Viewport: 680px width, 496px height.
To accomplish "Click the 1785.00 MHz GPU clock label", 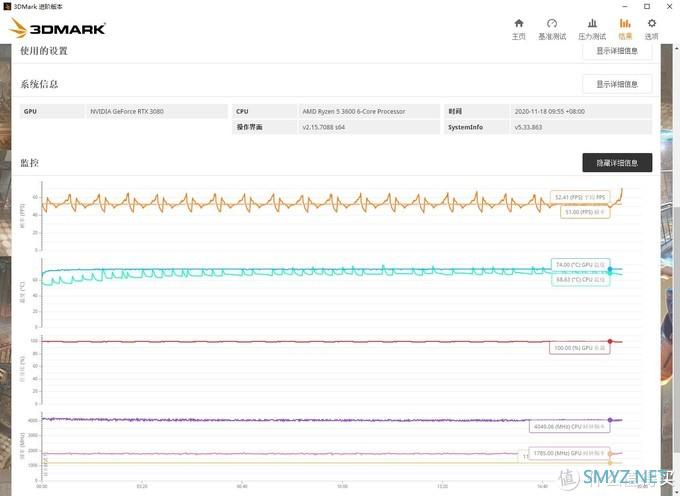I will pos(569,453).
